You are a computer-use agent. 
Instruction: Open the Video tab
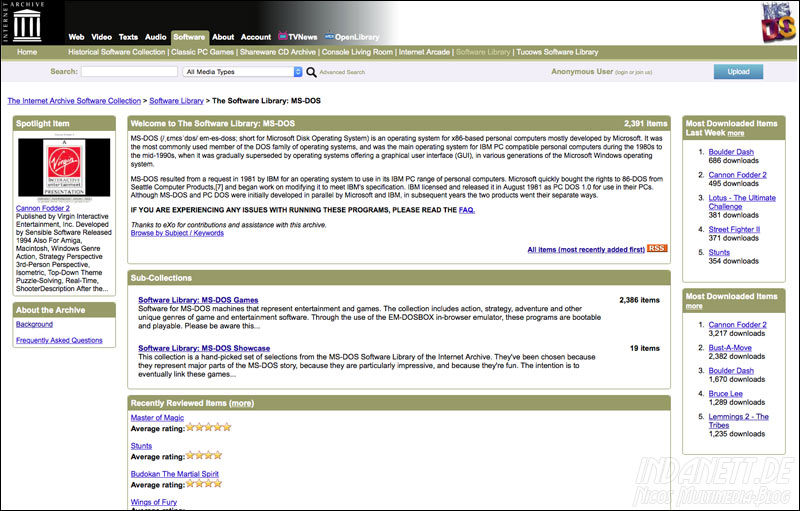click(101, 37)
